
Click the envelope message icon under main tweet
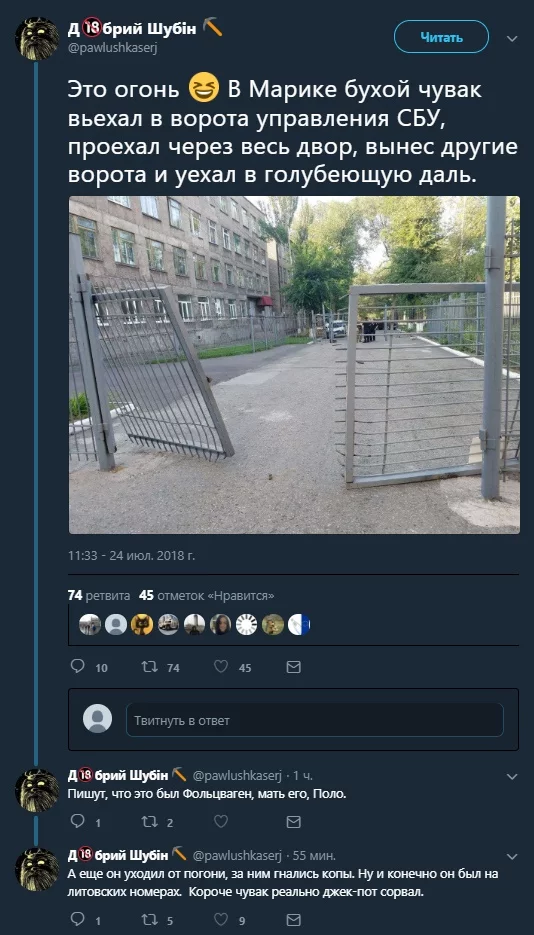293,667
